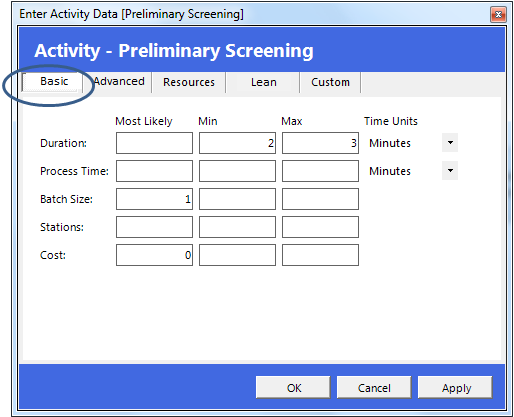Click the Process Time Most Likely field
This screenshot has width=514, height=417.
point(154,171)
